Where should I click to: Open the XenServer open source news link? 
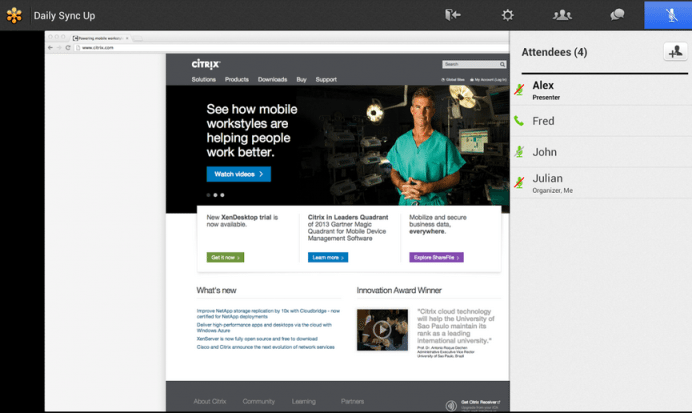pyautogui.click(x=257, y=339)
